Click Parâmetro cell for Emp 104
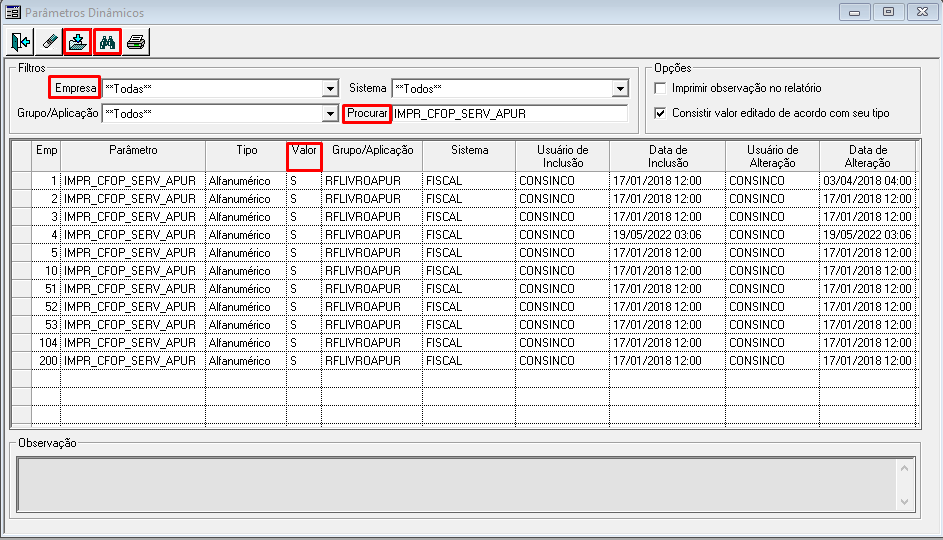943x540 pixels. click(133, 343)
